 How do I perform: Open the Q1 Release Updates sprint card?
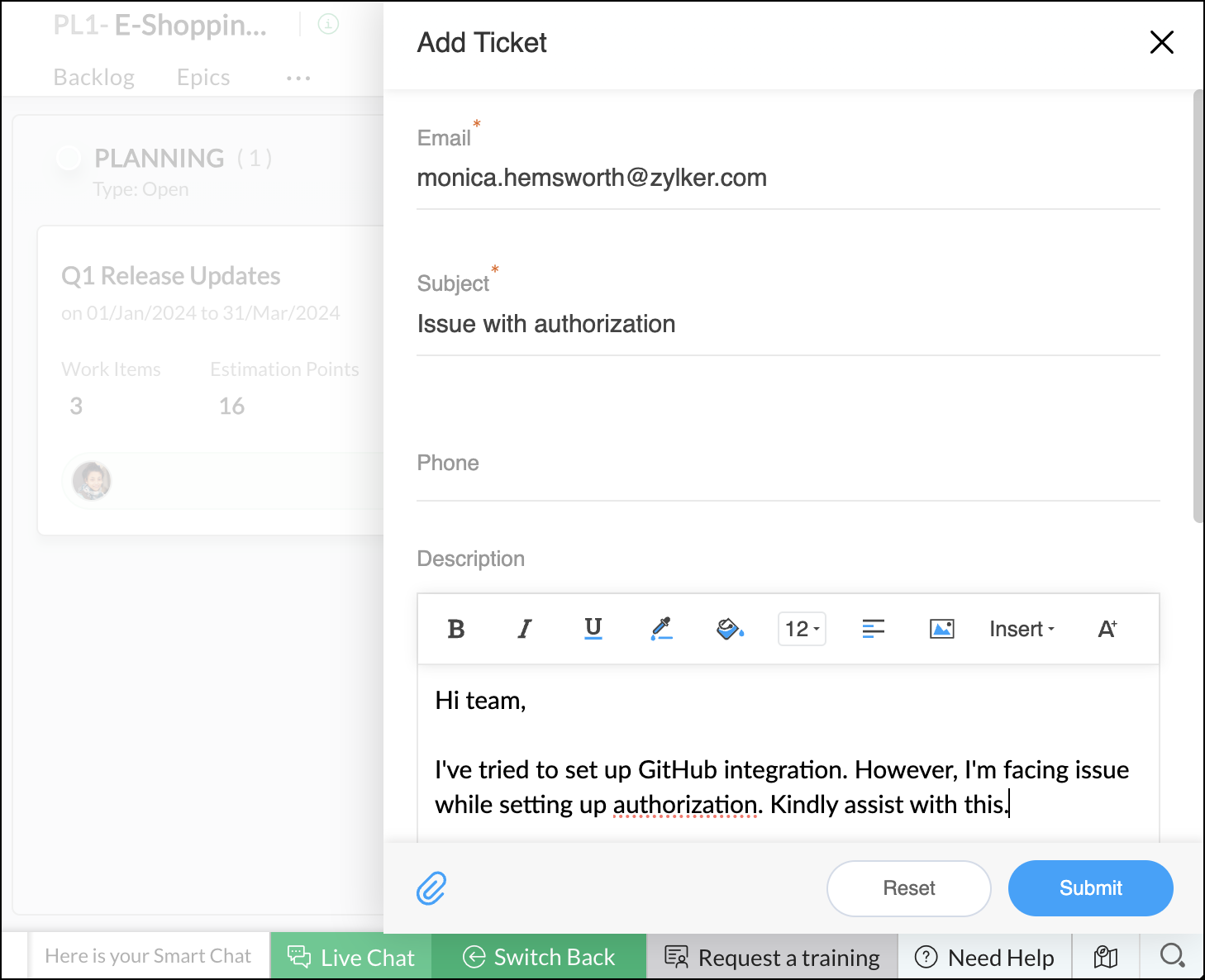(x=211, y=380)
